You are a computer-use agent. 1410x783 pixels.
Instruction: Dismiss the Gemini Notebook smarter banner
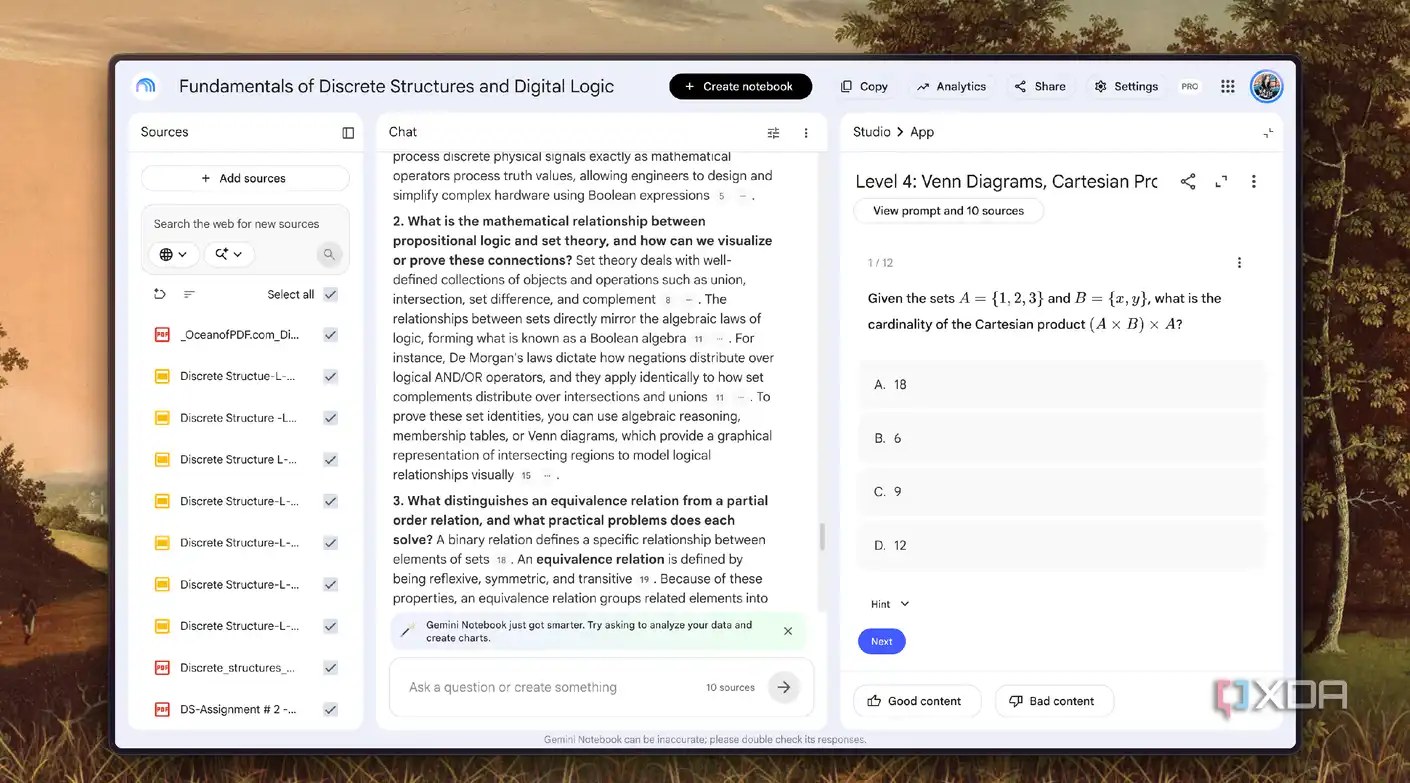coord(788,631)
